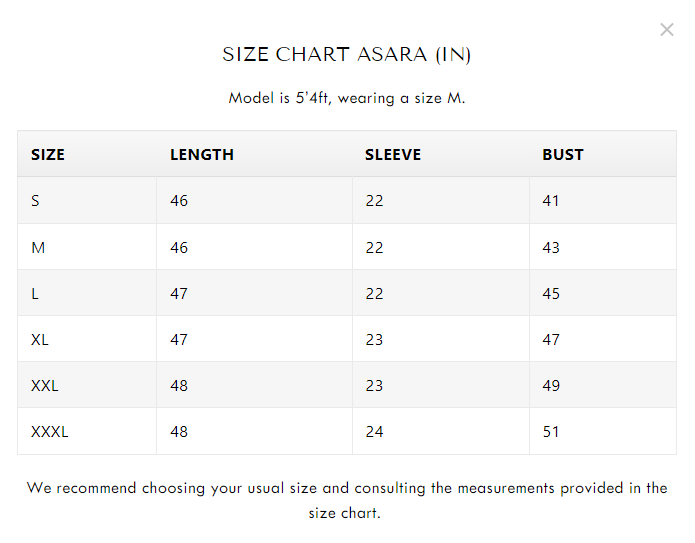Viewport: 695px width, 543px height.
Task: Select the XXL size row label
Action: [45, 386]
